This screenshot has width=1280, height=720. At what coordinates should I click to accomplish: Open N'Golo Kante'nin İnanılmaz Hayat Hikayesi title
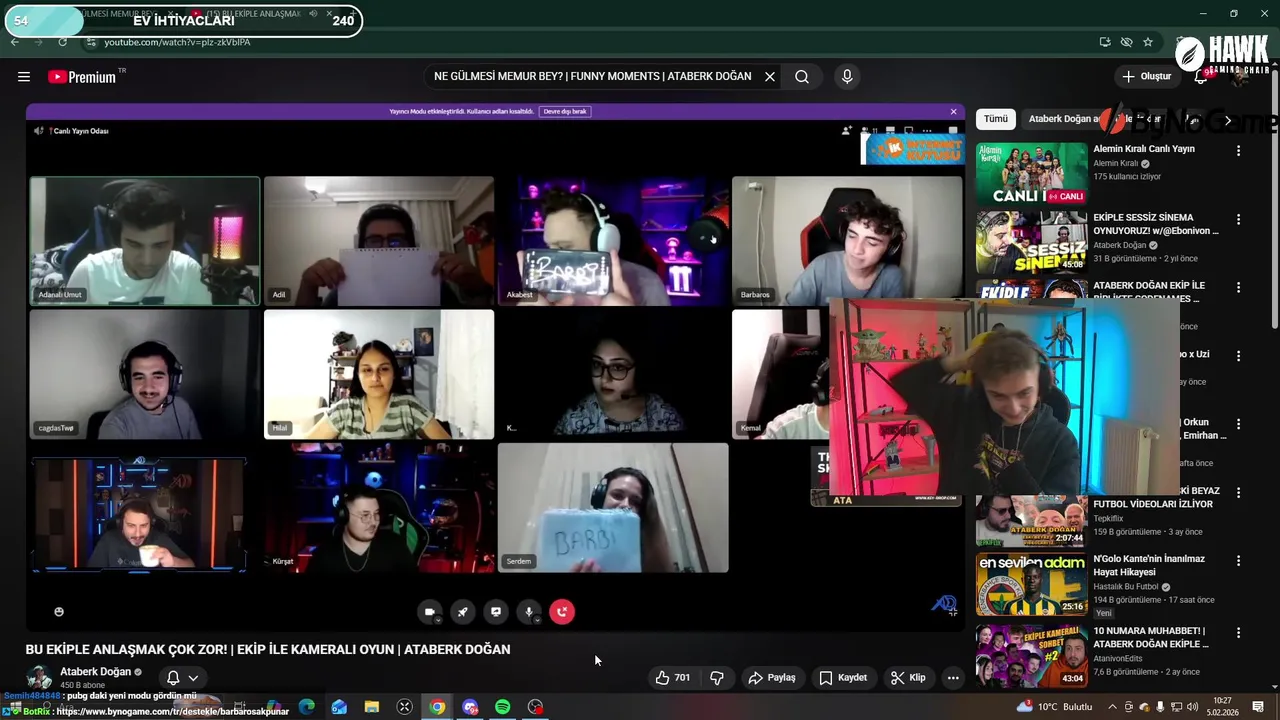coord(1149,565)
